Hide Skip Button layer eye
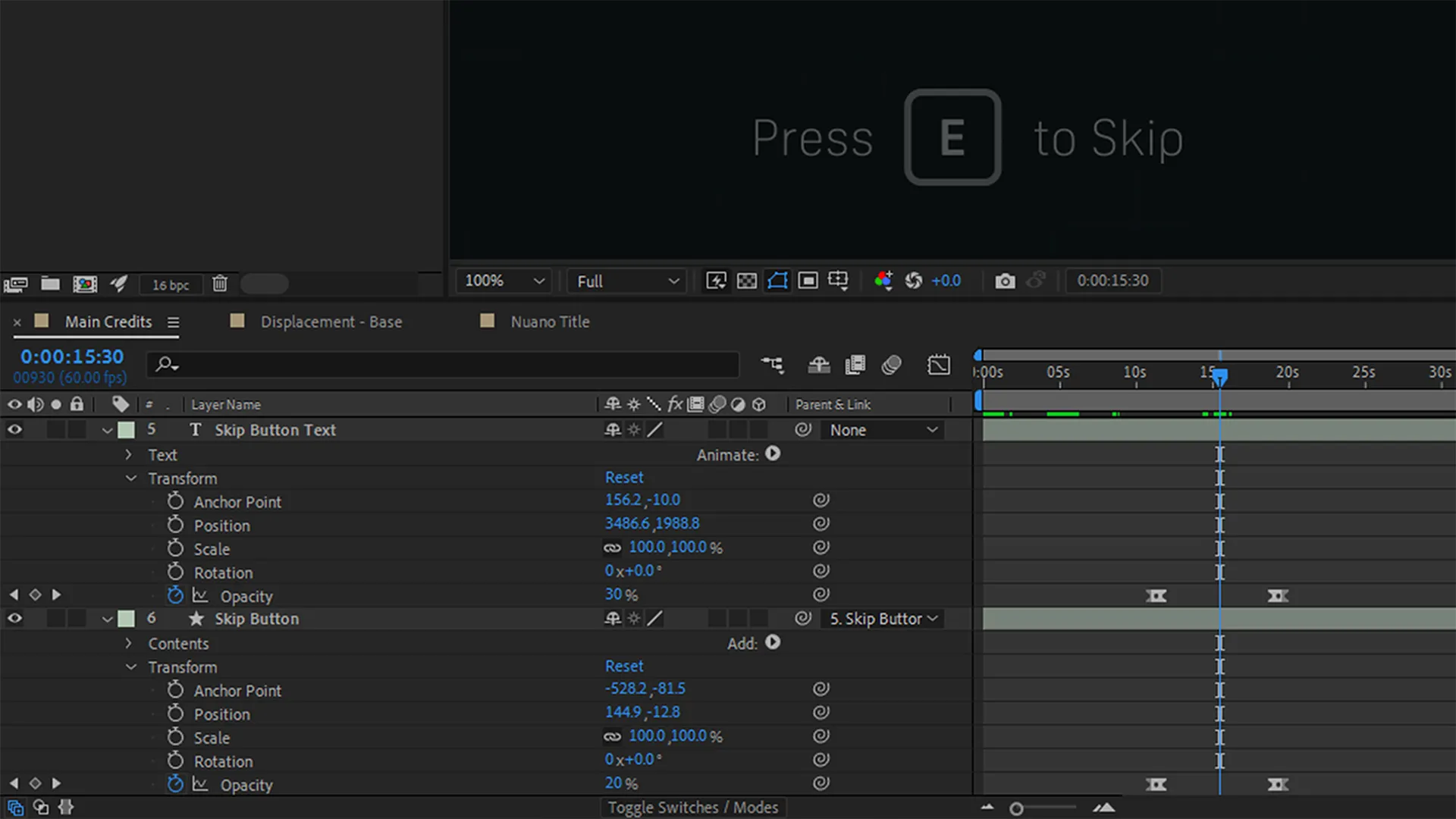 14,619
